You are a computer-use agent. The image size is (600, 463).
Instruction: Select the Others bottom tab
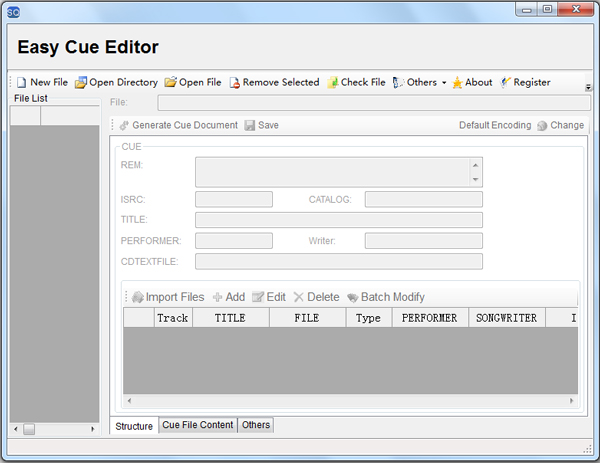pos(256,425)
